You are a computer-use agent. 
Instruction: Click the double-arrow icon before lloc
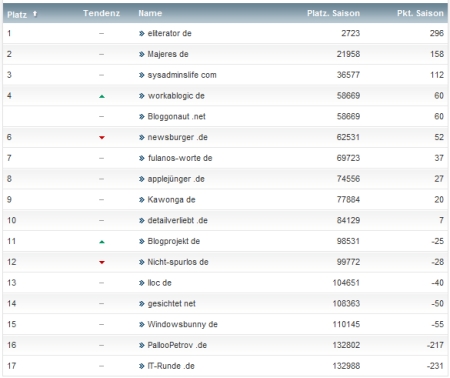pos(142,283)
